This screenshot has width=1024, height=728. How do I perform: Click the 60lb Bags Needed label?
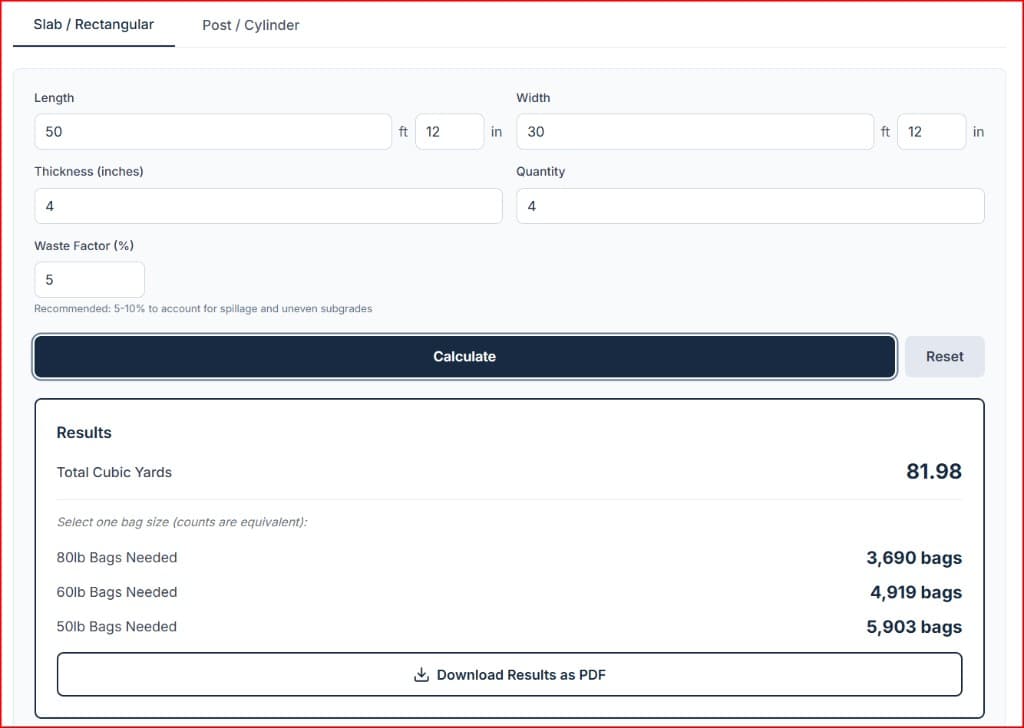[x=117, y=592]
